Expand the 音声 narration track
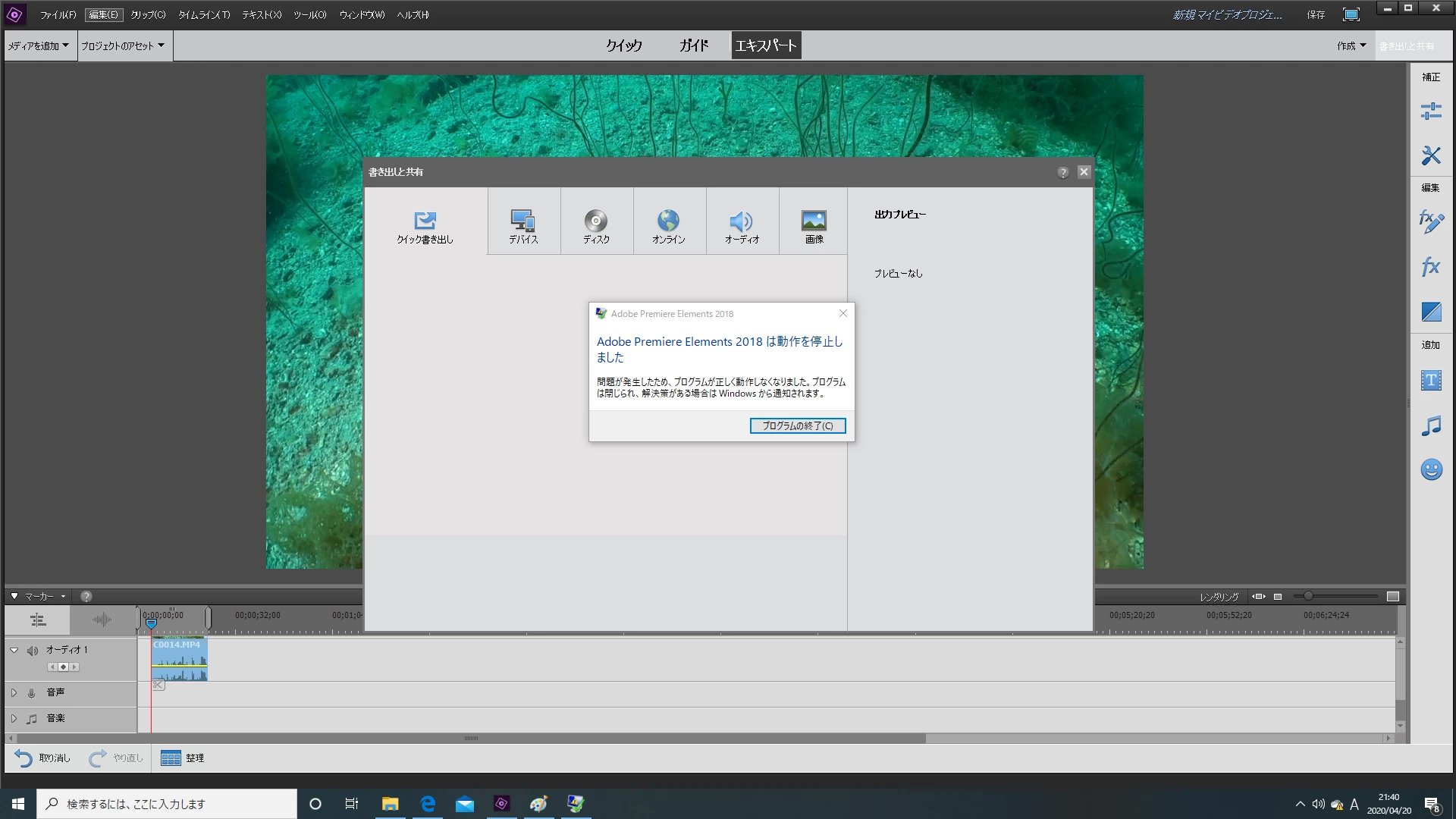 click(14, 692)
